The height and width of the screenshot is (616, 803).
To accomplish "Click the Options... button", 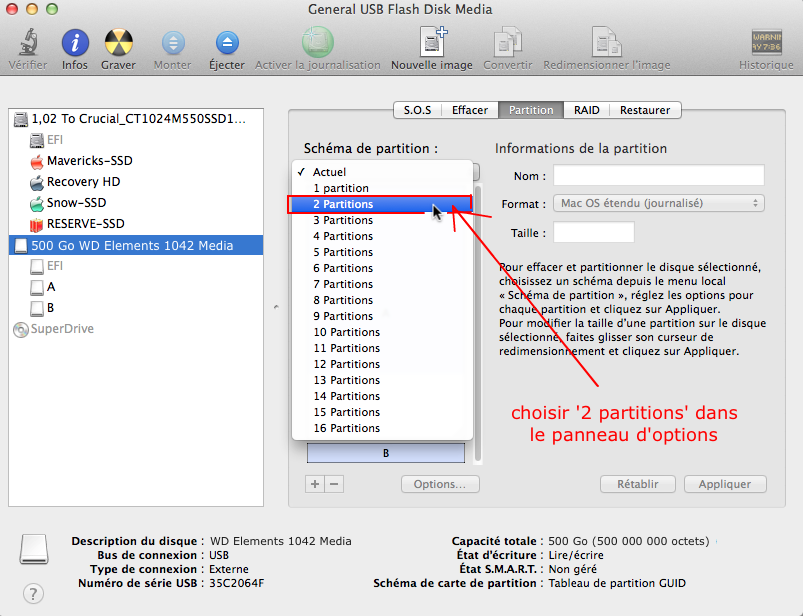I will click(440, 484).
